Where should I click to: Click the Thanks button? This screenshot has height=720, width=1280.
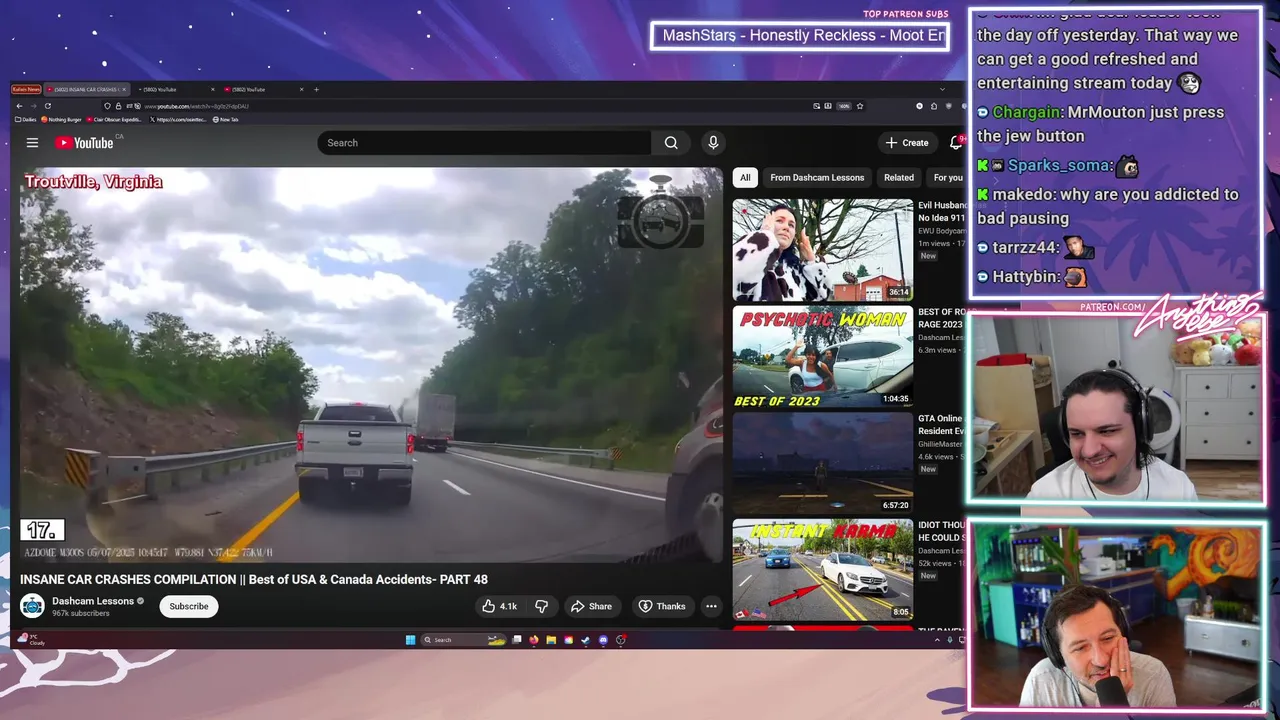[x=662, y=606]
